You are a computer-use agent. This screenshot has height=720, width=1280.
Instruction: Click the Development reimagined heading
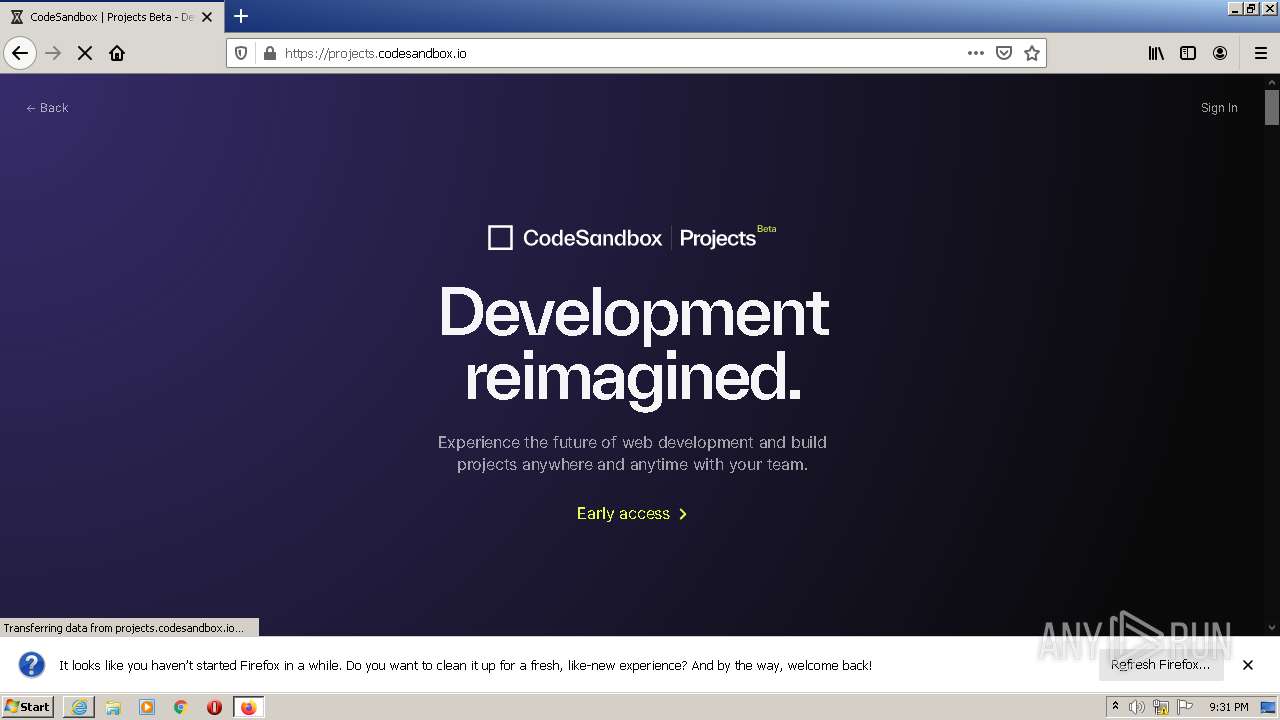tap(634, 344)
